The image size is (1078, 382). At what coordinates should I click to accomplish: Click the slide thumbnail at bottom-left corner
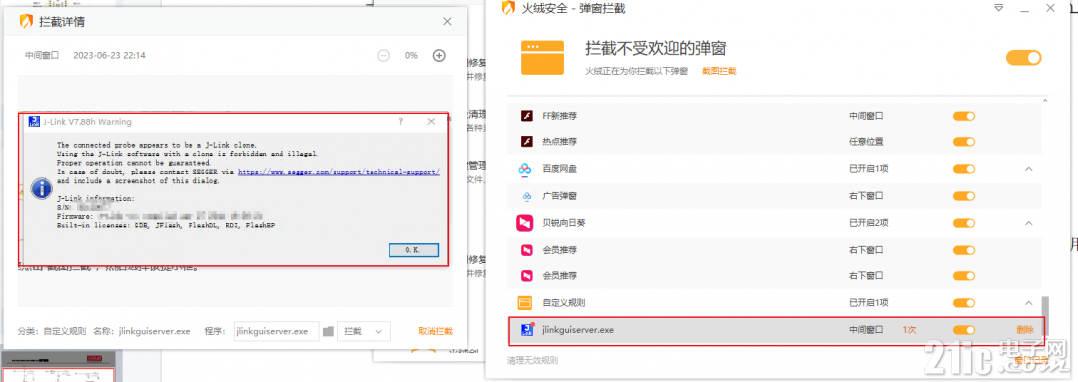click(58, 367)
